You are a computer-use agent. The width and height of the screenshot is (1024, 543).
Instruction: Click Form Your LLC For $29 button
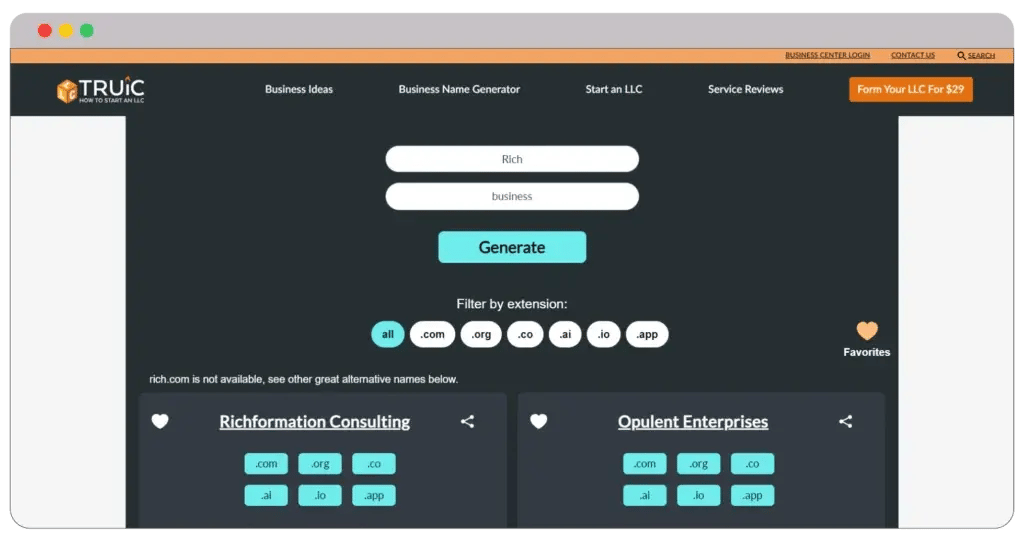click(x=910, y=89)
